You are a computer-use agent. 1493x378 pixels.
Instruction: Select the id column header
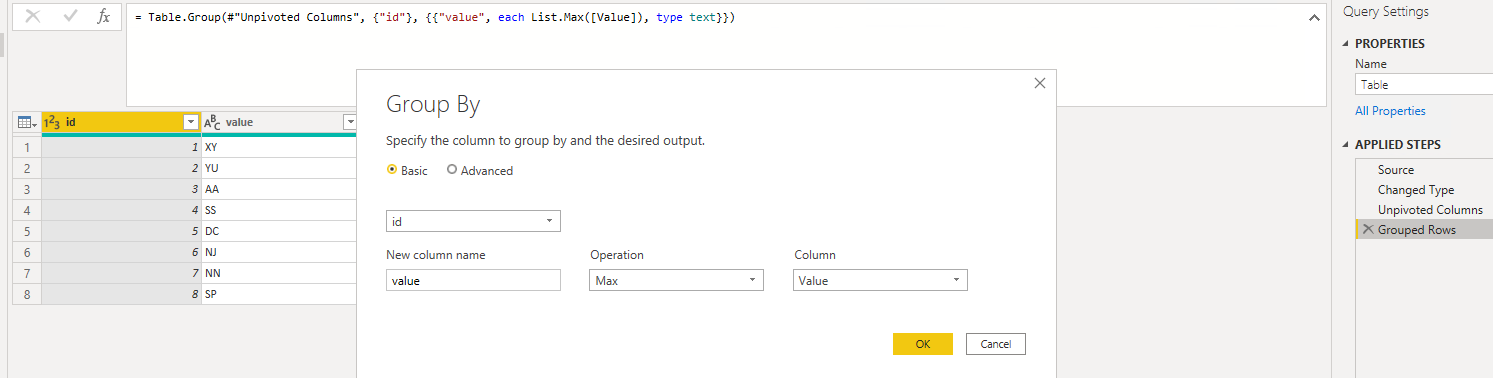(x=121, y=122)
